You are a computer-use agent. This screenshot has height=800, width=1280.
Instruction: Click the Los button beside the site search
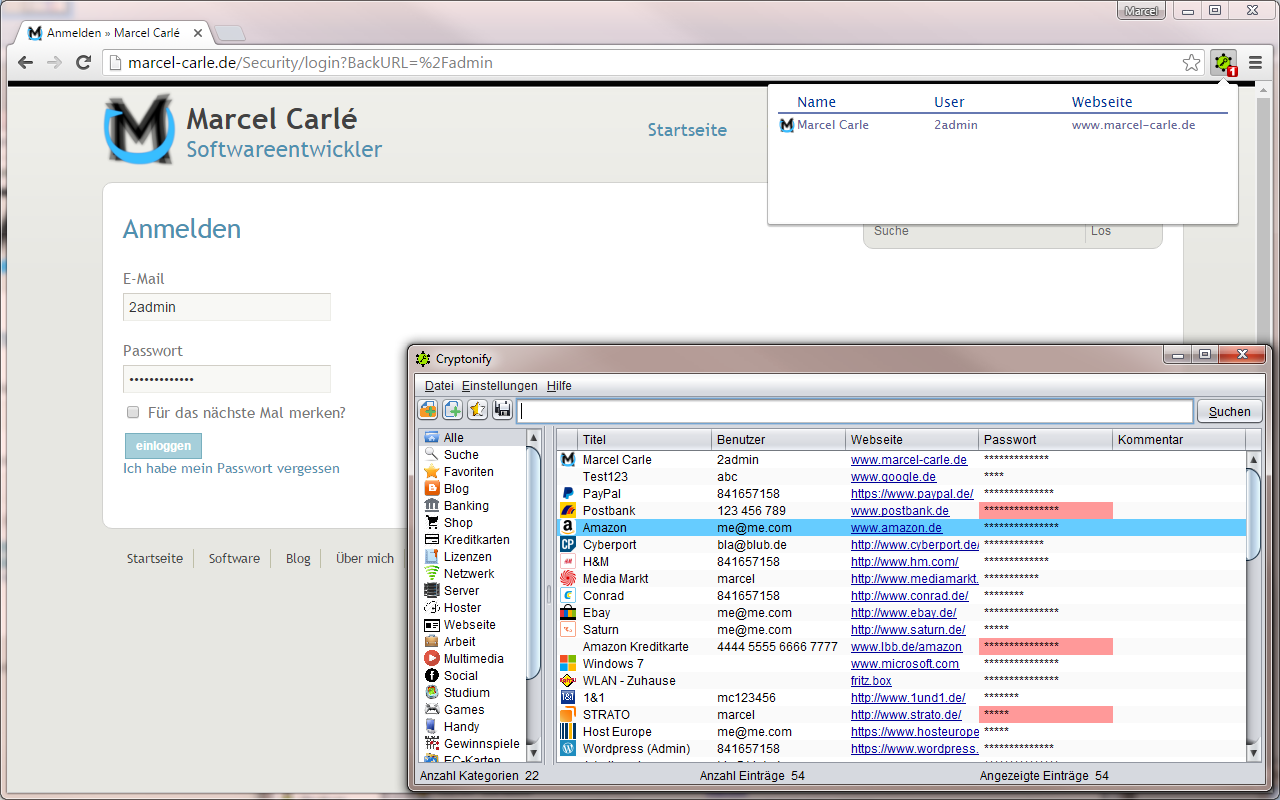click(1101, 231)
